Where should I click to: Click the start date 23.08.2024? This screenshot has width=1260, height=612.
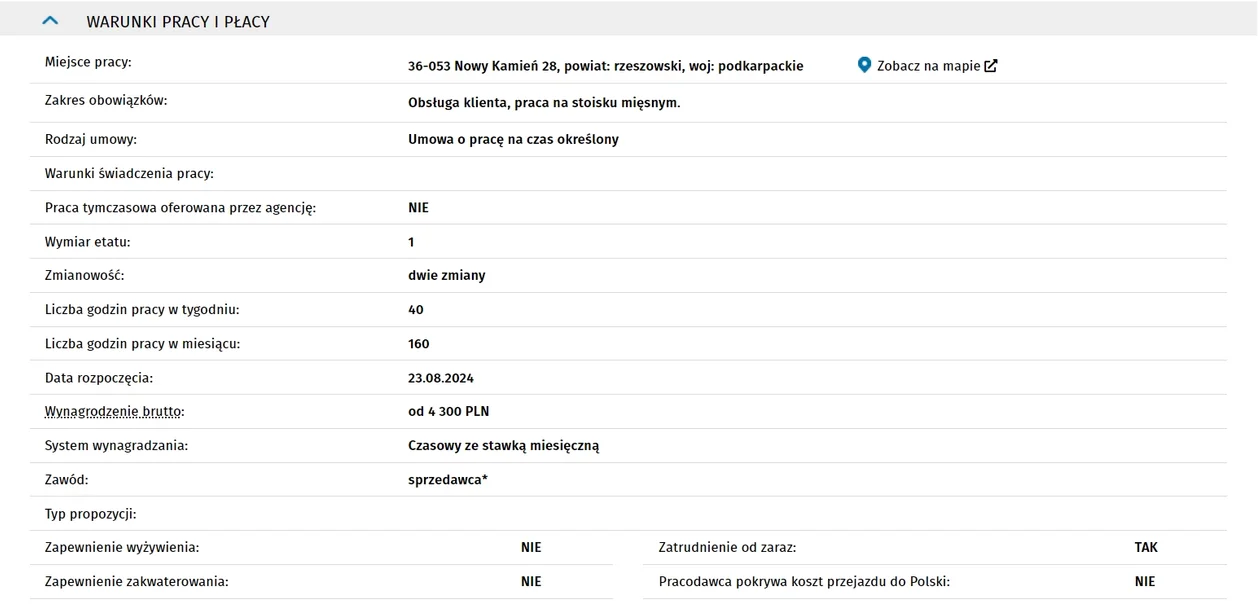coord(441,378)
